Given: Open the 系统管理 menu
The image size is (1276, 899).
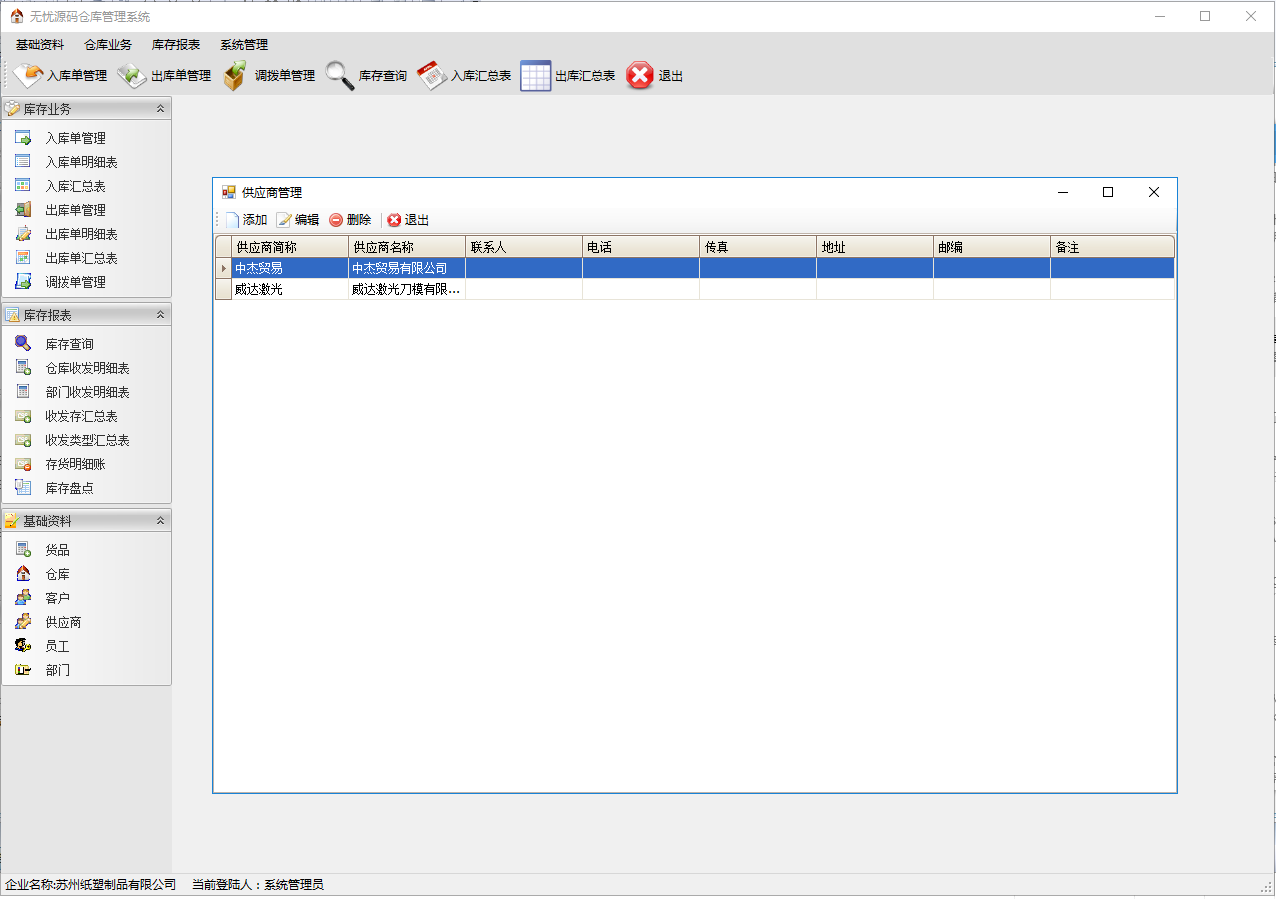Looking at the screenshot, I should point(244,45).
